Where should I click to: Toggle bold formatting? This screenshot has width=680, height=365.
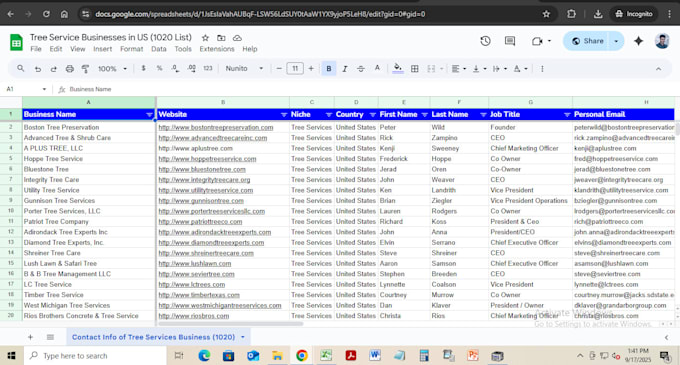[329, 68]
